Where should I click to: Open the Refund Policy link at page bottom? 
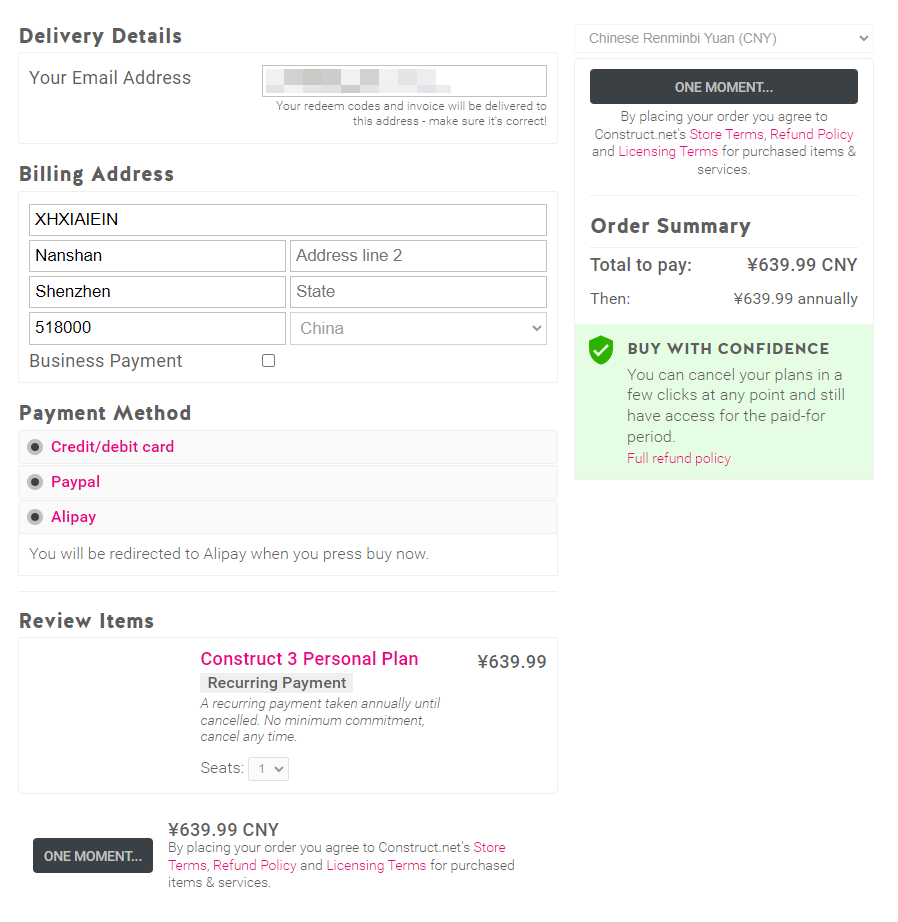[255, 866]
